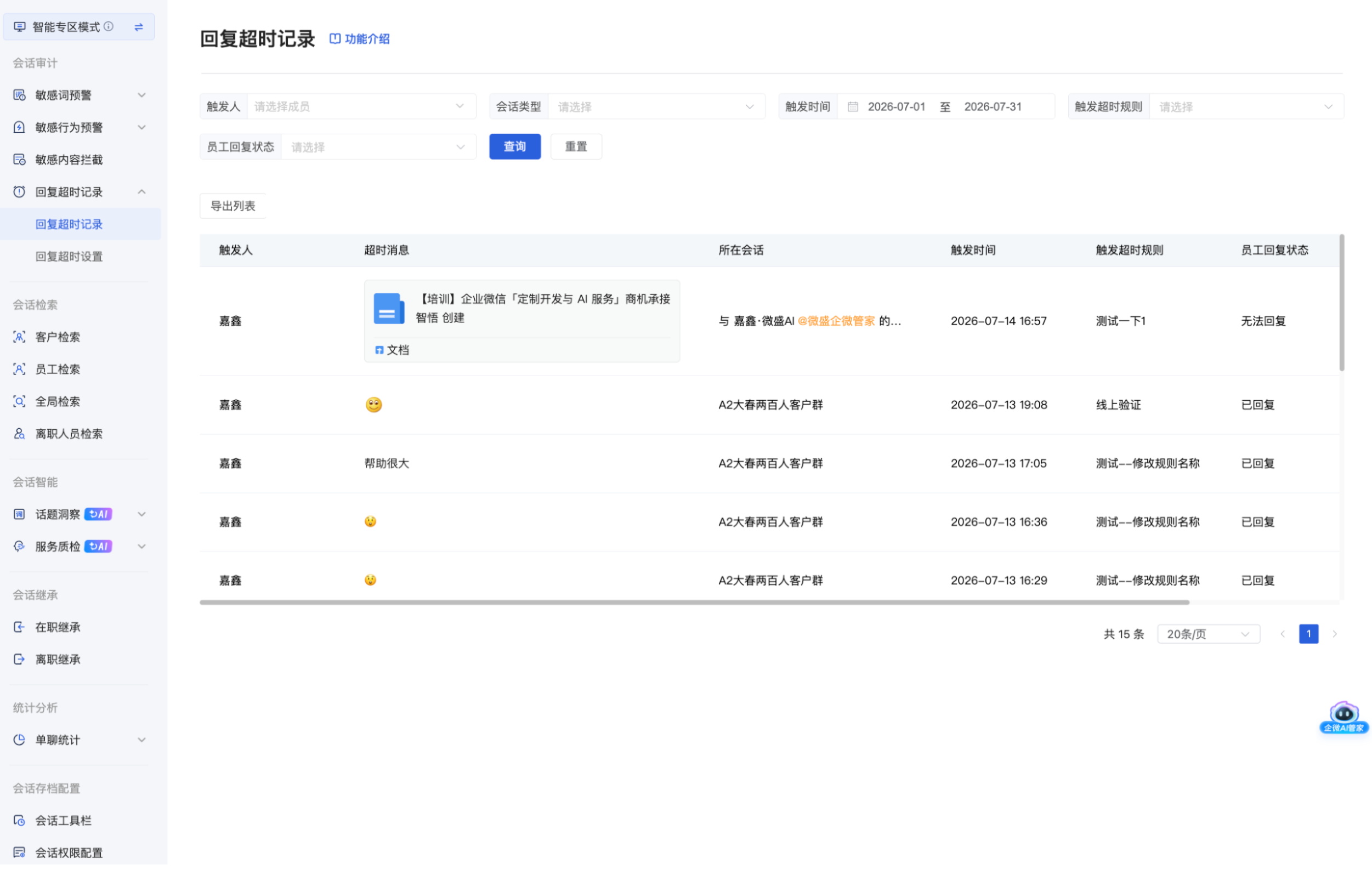Open the 会话类型 dropdown
This screenshot has width=1372, height=869.
pyautogui.click(x=656, y=106)
